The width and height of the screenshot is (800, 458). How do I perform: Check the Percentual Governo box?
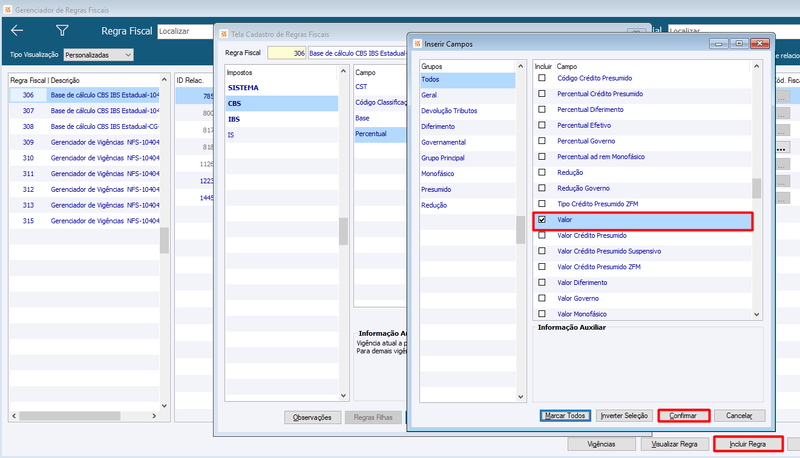point(542,141)
